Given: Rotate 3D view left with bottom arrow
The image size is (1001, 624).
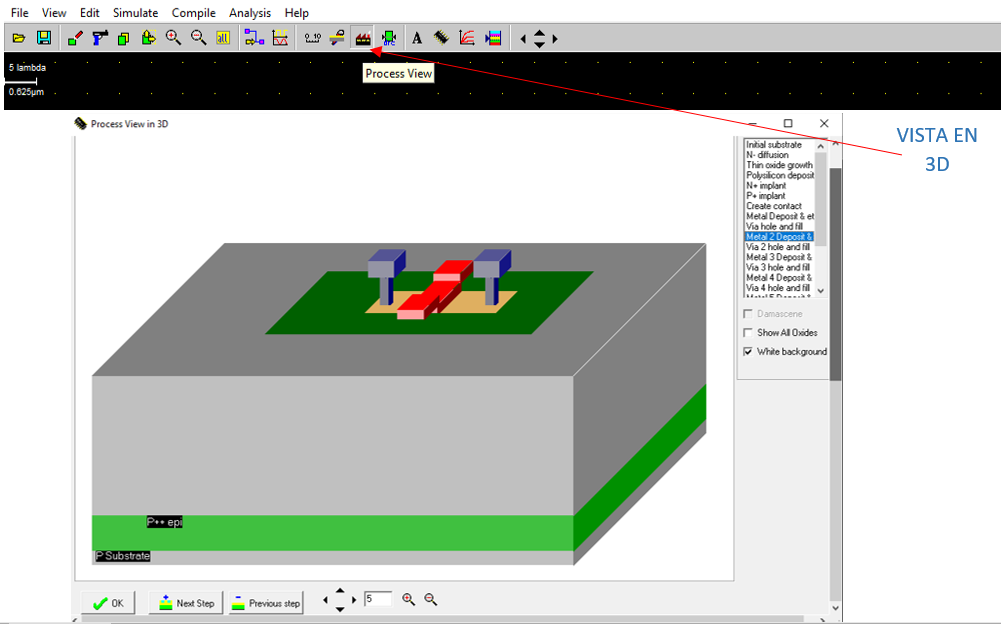Looking at the screenshot, I should [x=326, y=600].
